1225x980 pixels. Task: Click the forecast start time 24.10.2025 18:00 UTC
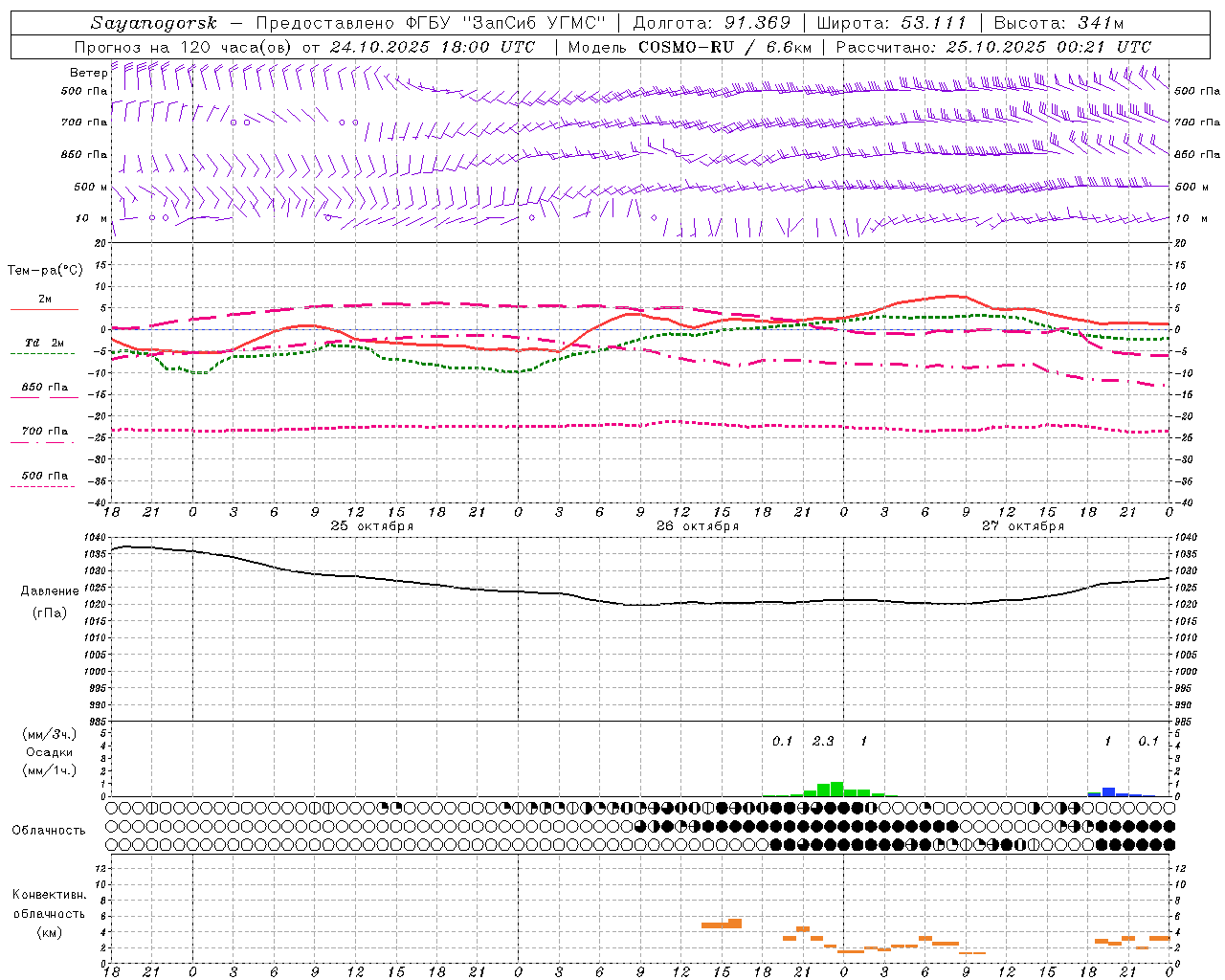[x=432, y=46]
